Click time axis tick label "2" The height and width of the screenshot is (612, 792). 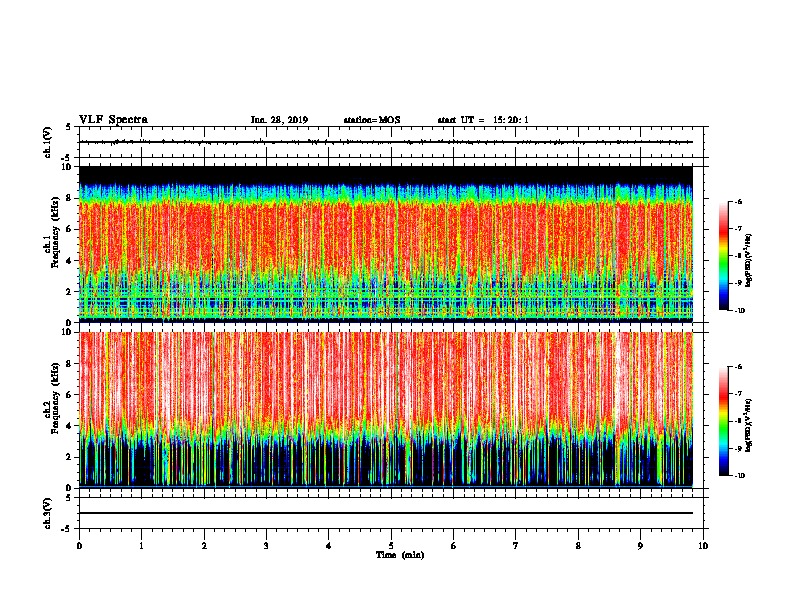(204, 546)
